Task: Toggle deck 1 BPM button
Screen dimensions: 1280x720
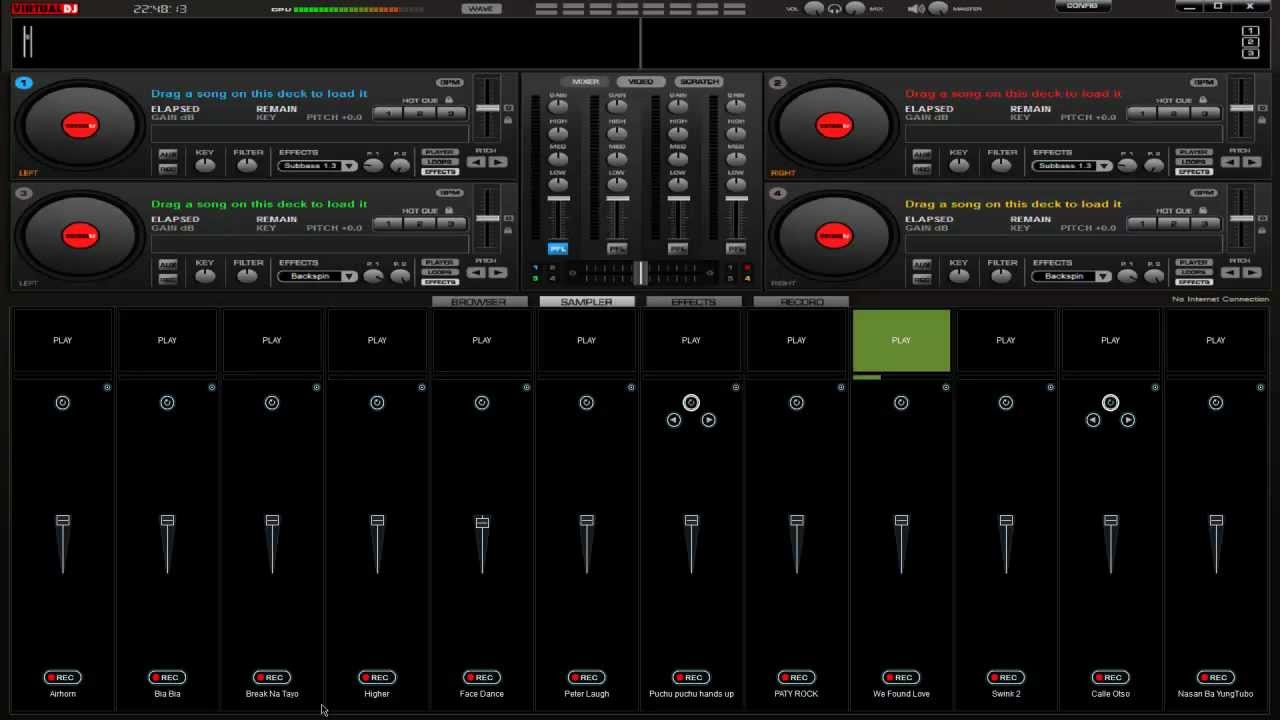Action: click(x=450, y=82)
